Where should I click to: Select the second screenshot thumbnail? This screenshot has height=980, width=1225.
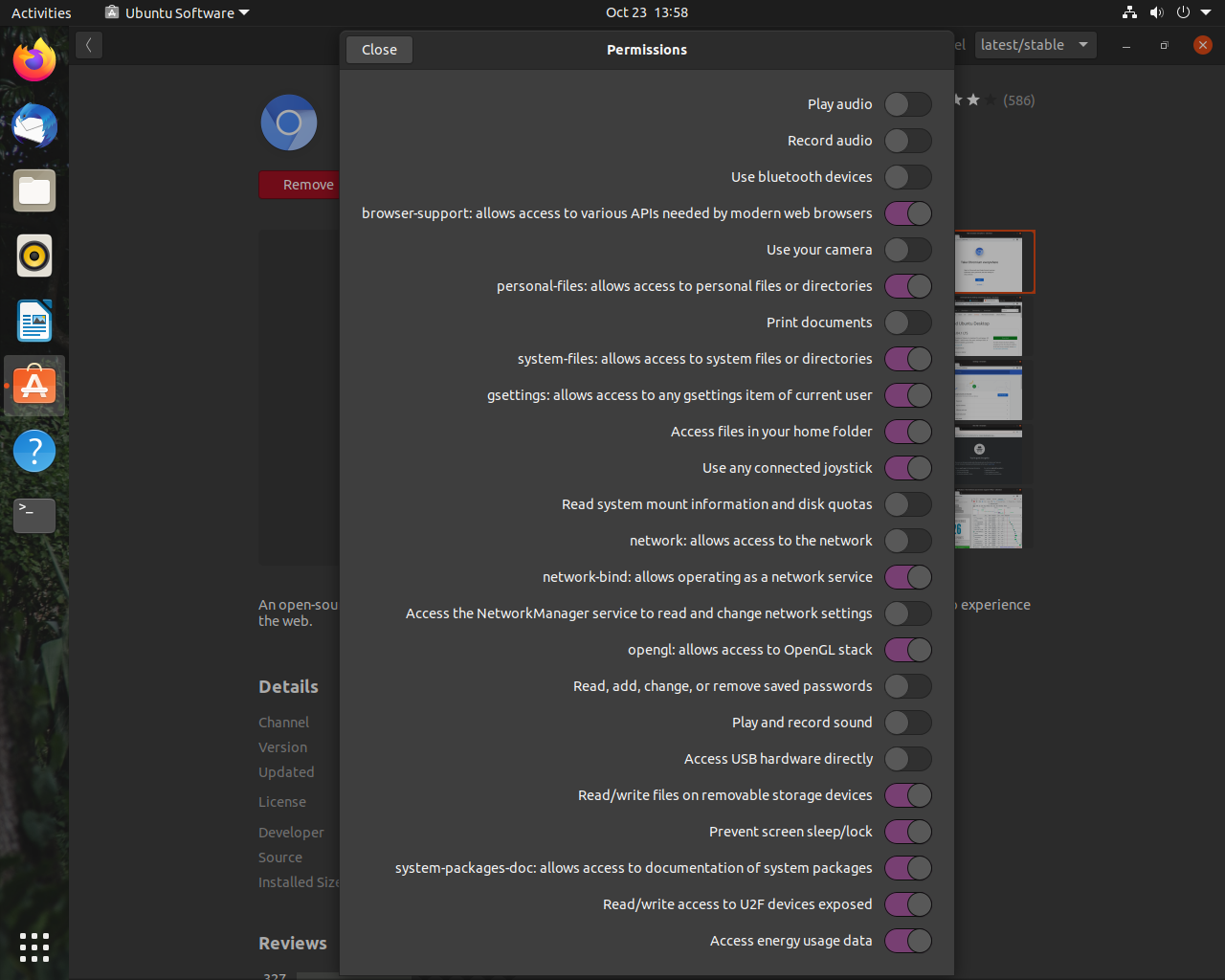[989, 327]
